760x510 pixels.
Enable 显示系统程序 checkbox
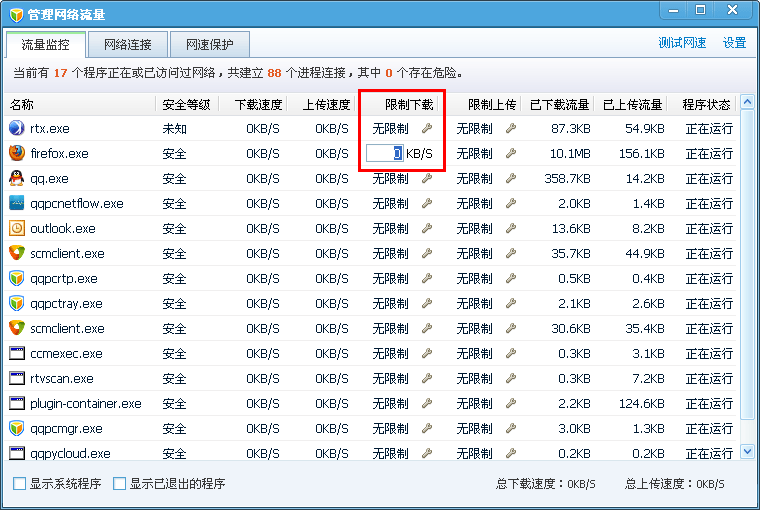point(19,483)
